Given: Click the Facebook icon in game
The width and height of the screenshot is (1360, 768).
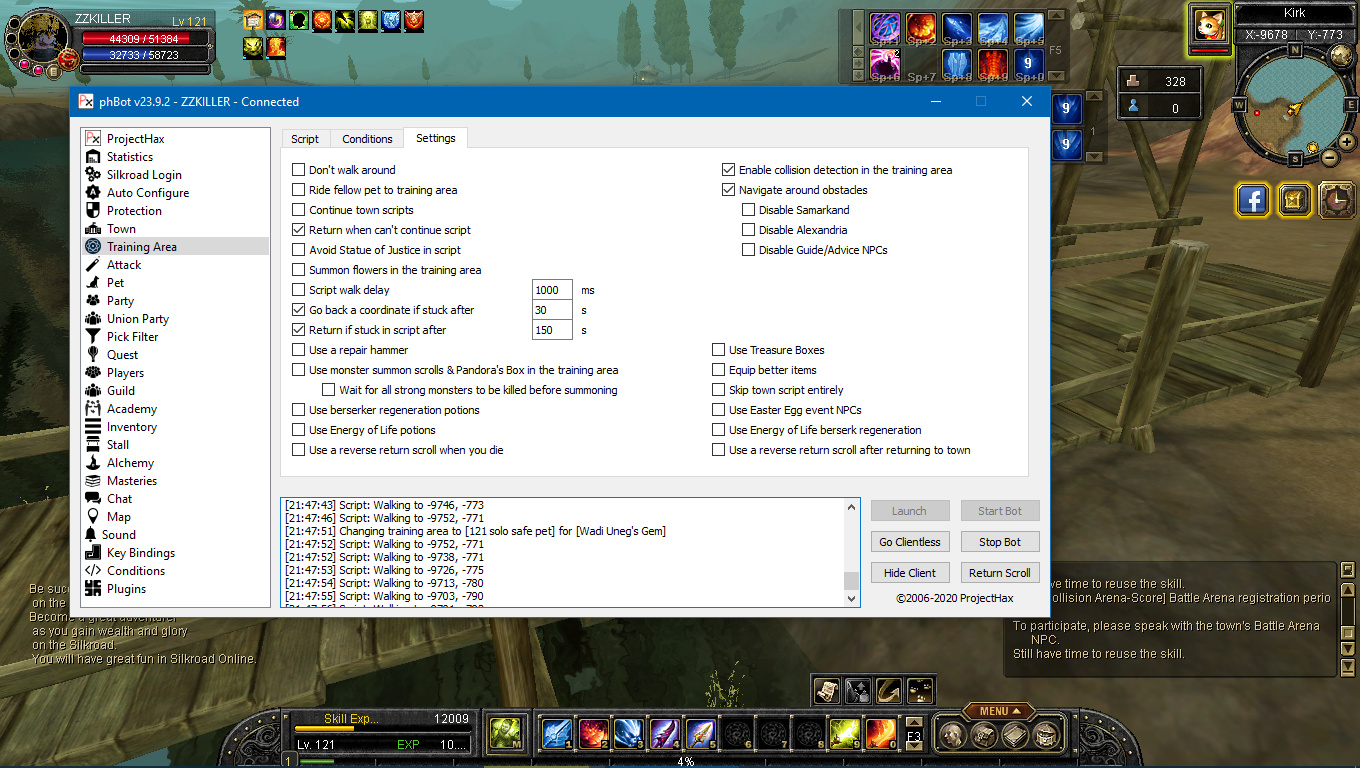Looking at the screenshot, I should tap(1252, 200).
